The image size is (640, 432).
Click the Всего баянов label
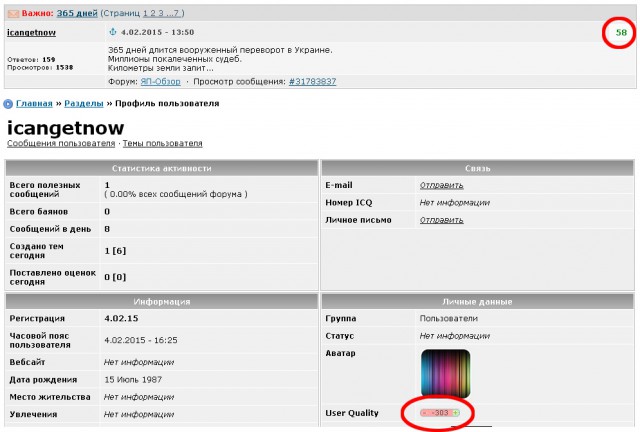point(38,212)
